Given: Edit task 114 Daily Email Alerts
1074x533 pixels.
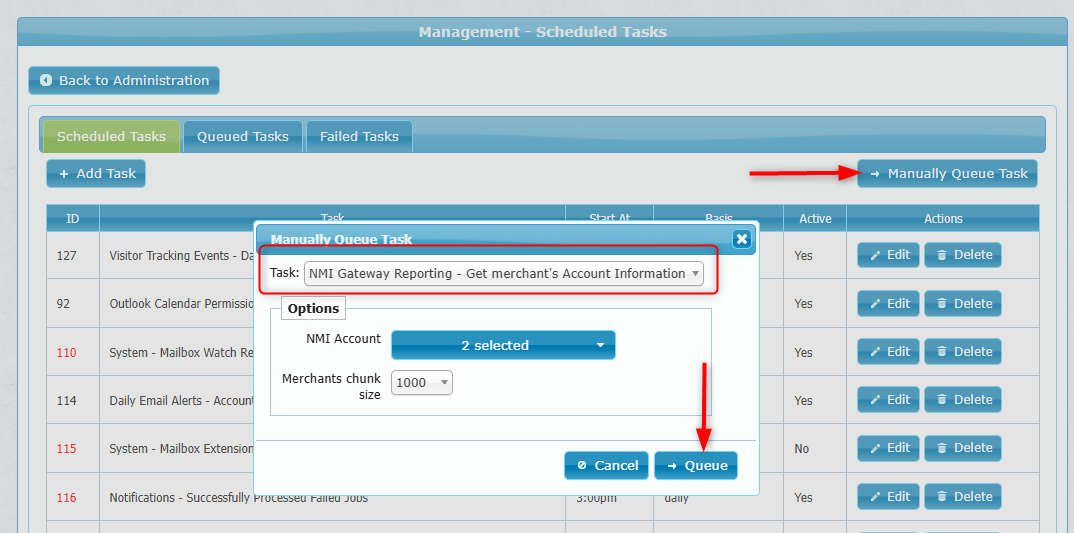Looking at the screenshot, I should pyautogui.click(x=888, y=400).
